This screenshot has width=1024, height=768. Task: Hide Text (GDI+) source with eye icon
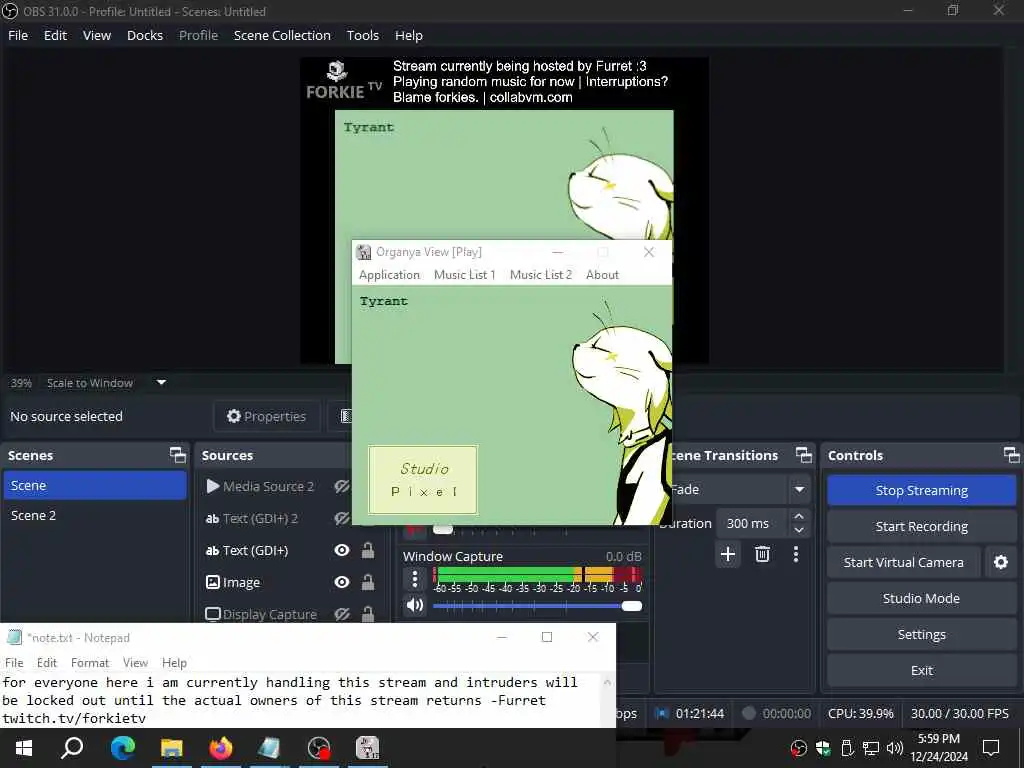(342, 551)
